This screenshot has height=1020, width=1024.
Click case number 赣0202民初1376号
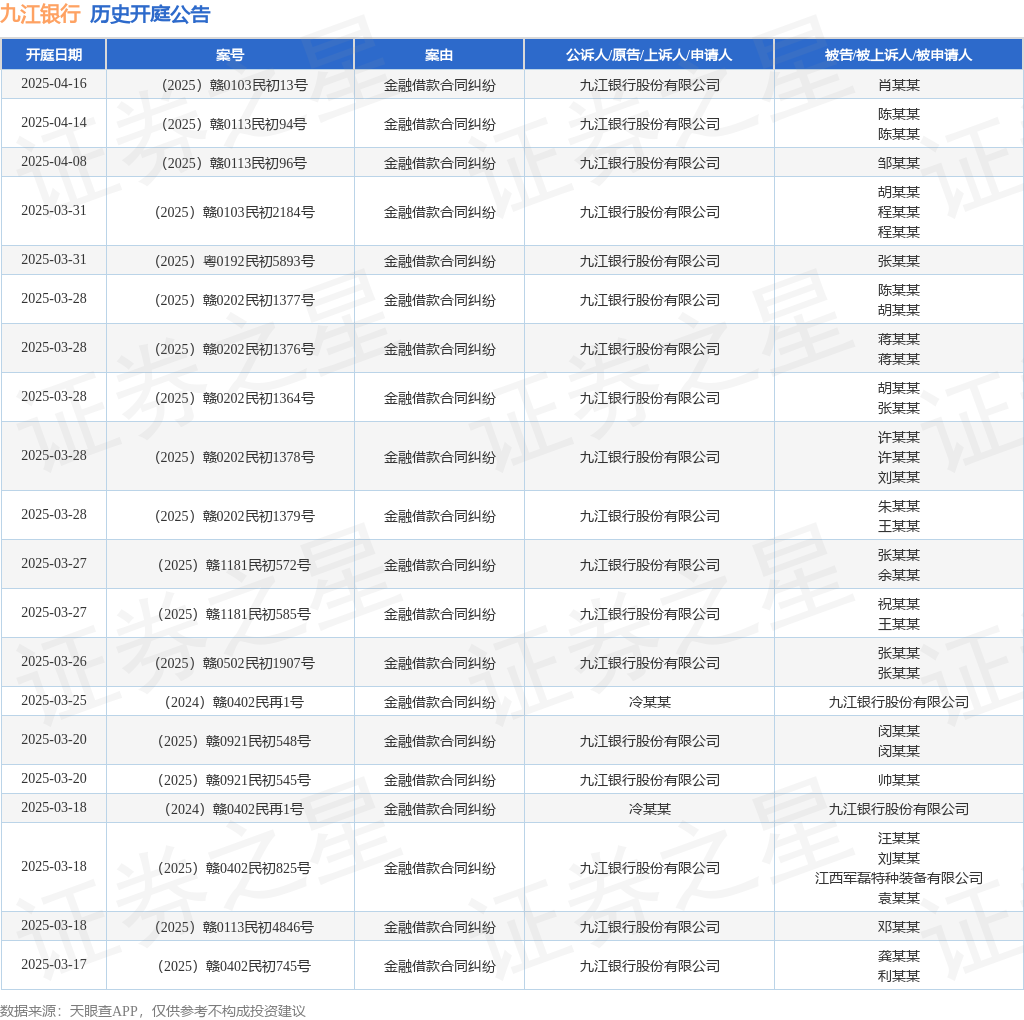[x=234, y=349]
